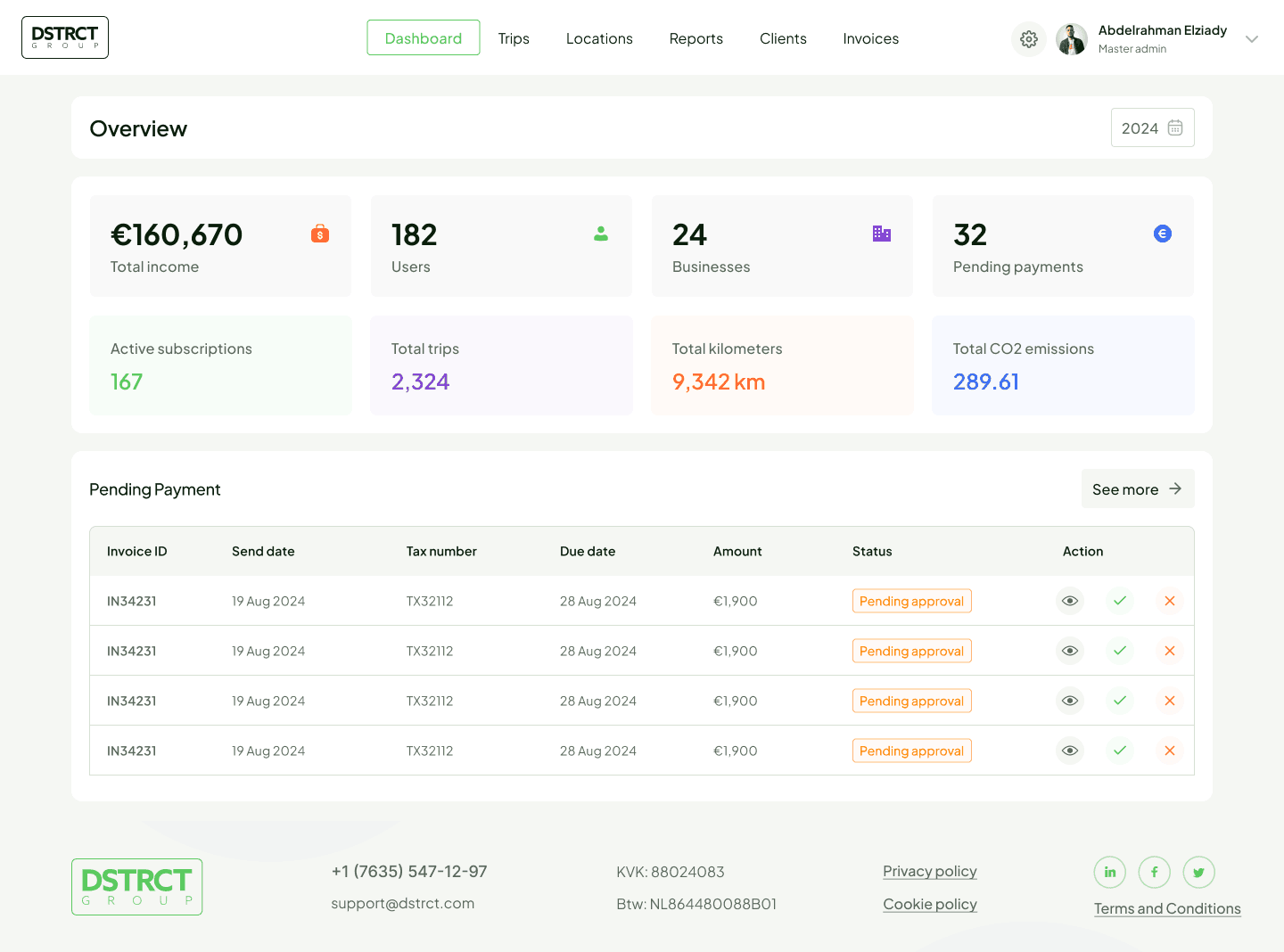Expand the user account chevron menu
Viewport: 1284px width, 952px height.
point(1252,39)
